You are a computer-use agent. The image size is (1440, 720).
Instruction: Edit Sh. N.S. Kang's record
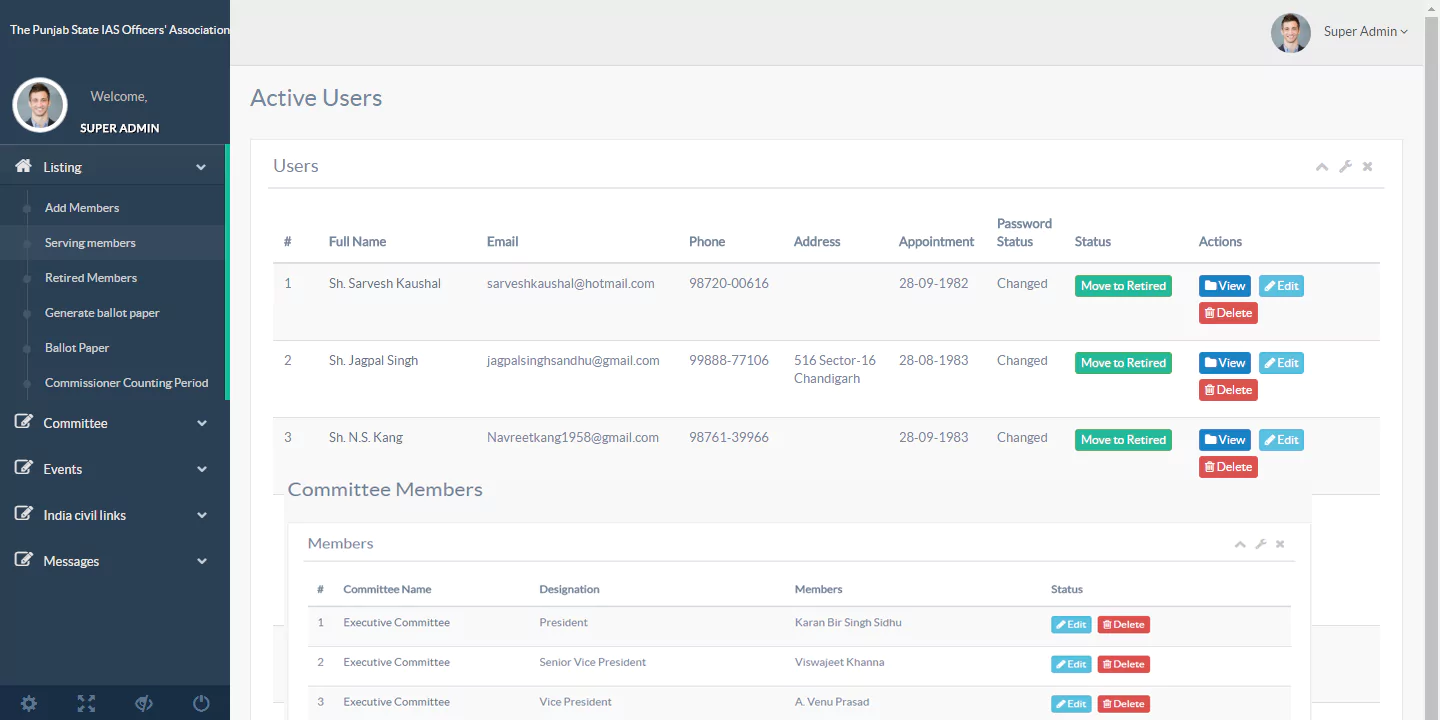point(1281,440)
